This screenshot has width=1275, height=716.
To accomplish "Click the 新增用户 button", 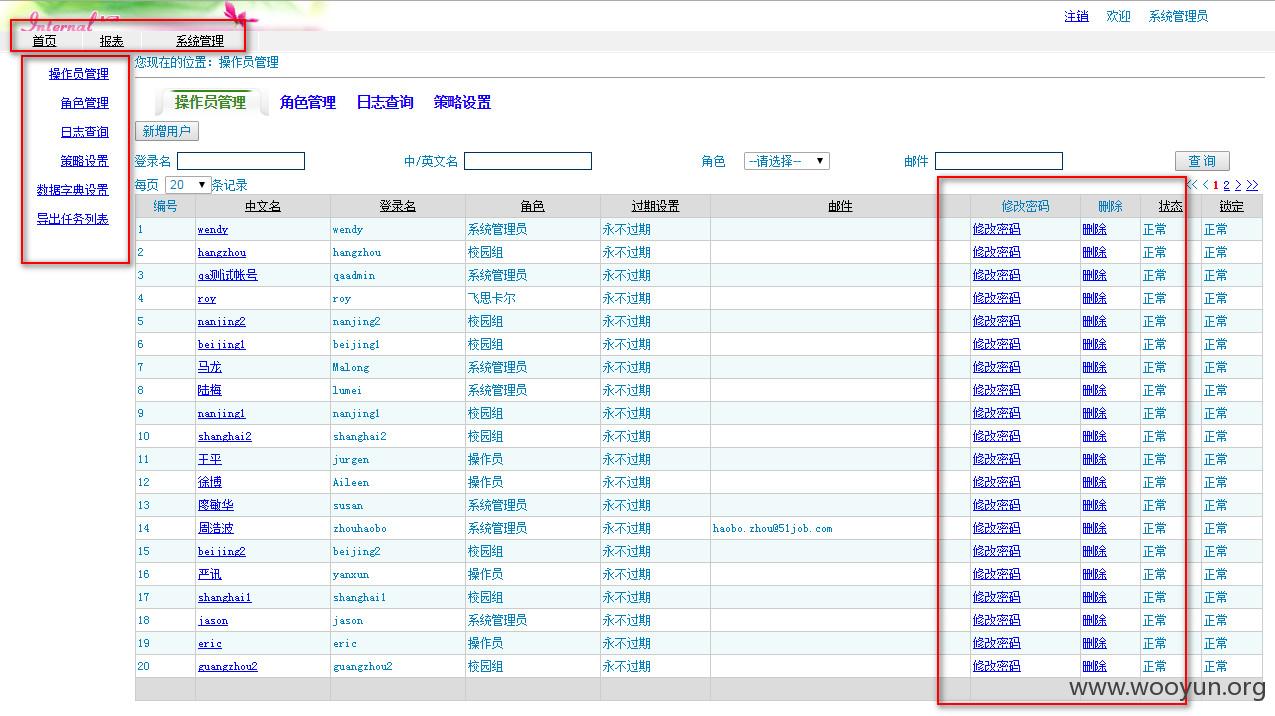I will [x=167, y=131].
